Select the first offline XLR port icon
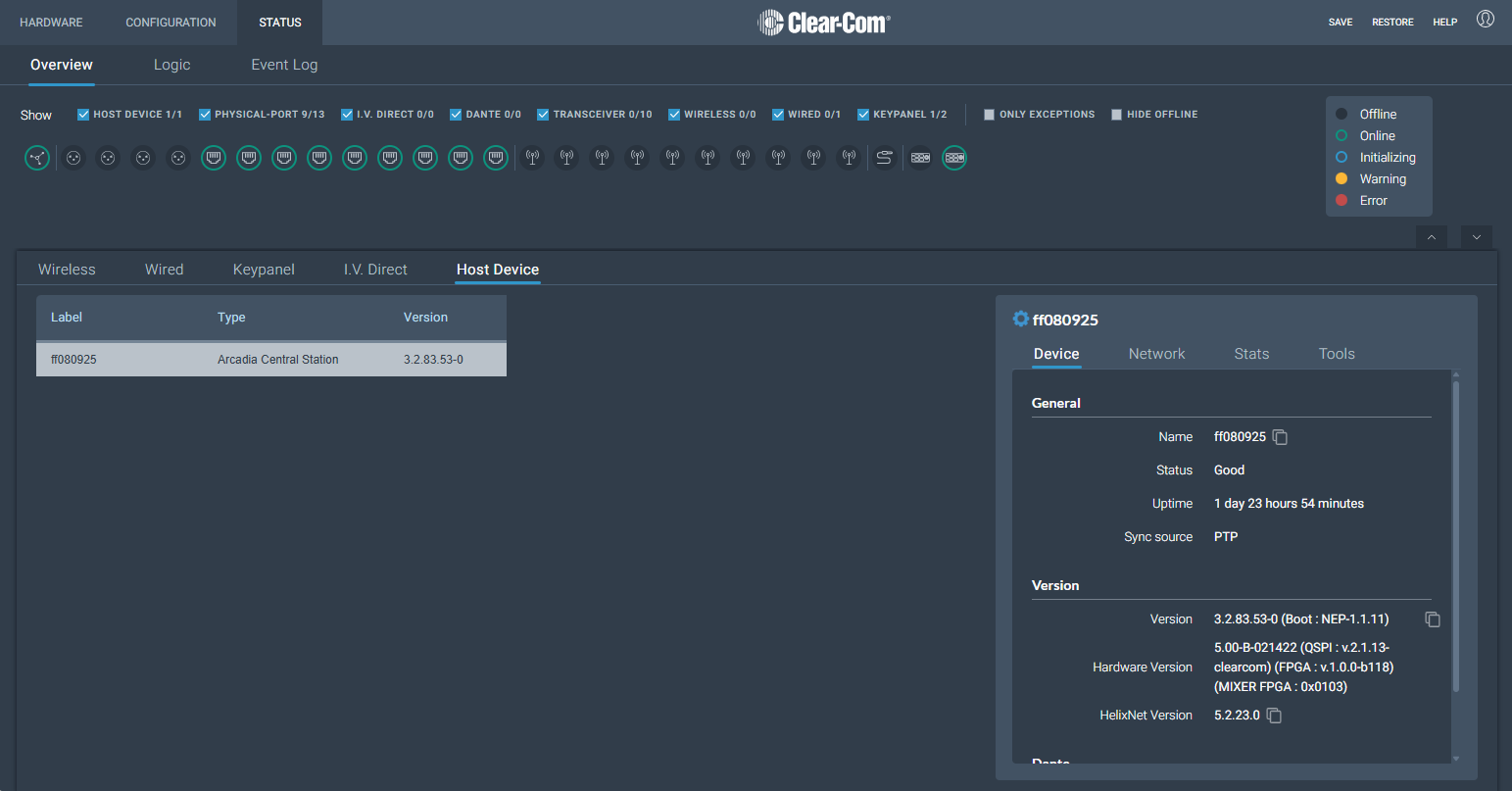 [73, 158]
